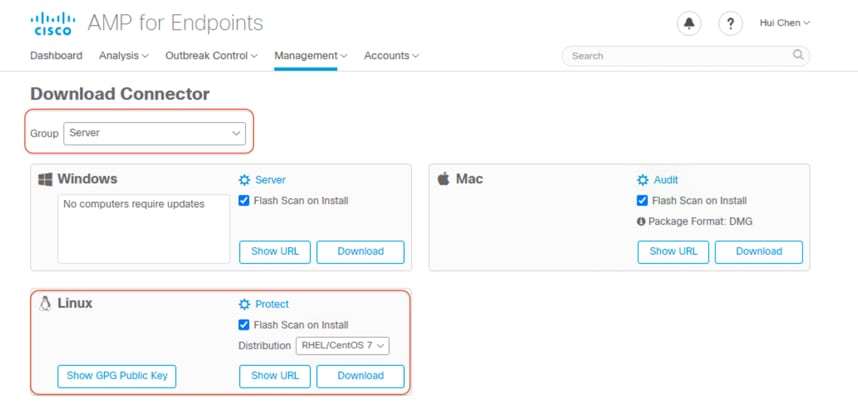Open the Protect policy link
Image resolution: width=858 pixels, height=415 pixels.
click(x=272, y=304)
